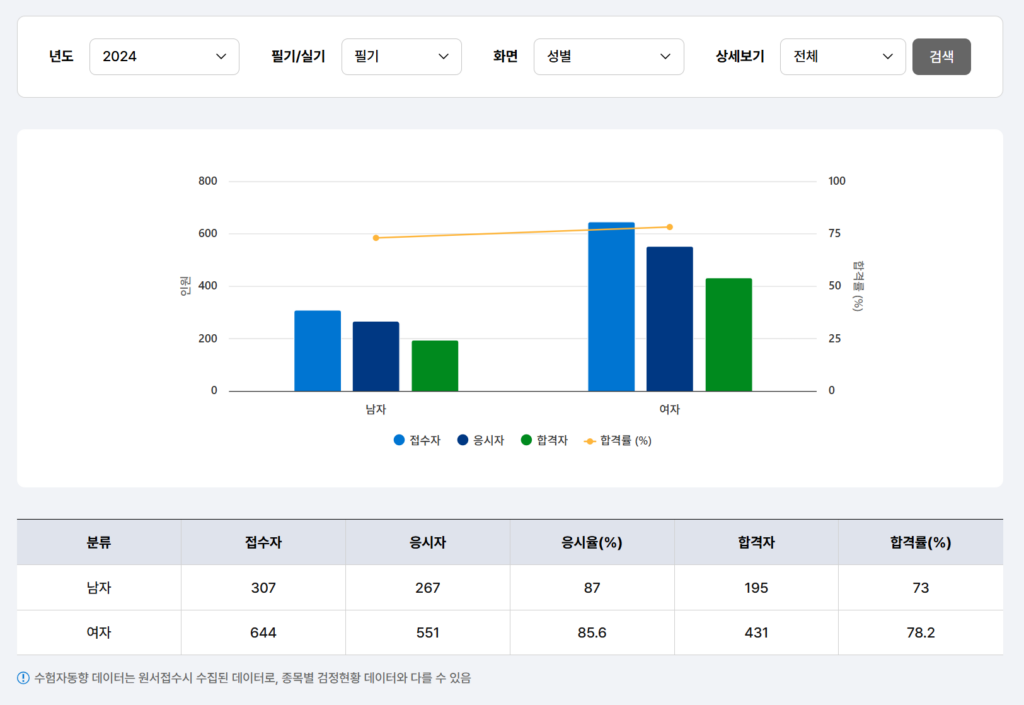
Task: Open the 화면 dropdown showing 성별
Action: point(608,57)
